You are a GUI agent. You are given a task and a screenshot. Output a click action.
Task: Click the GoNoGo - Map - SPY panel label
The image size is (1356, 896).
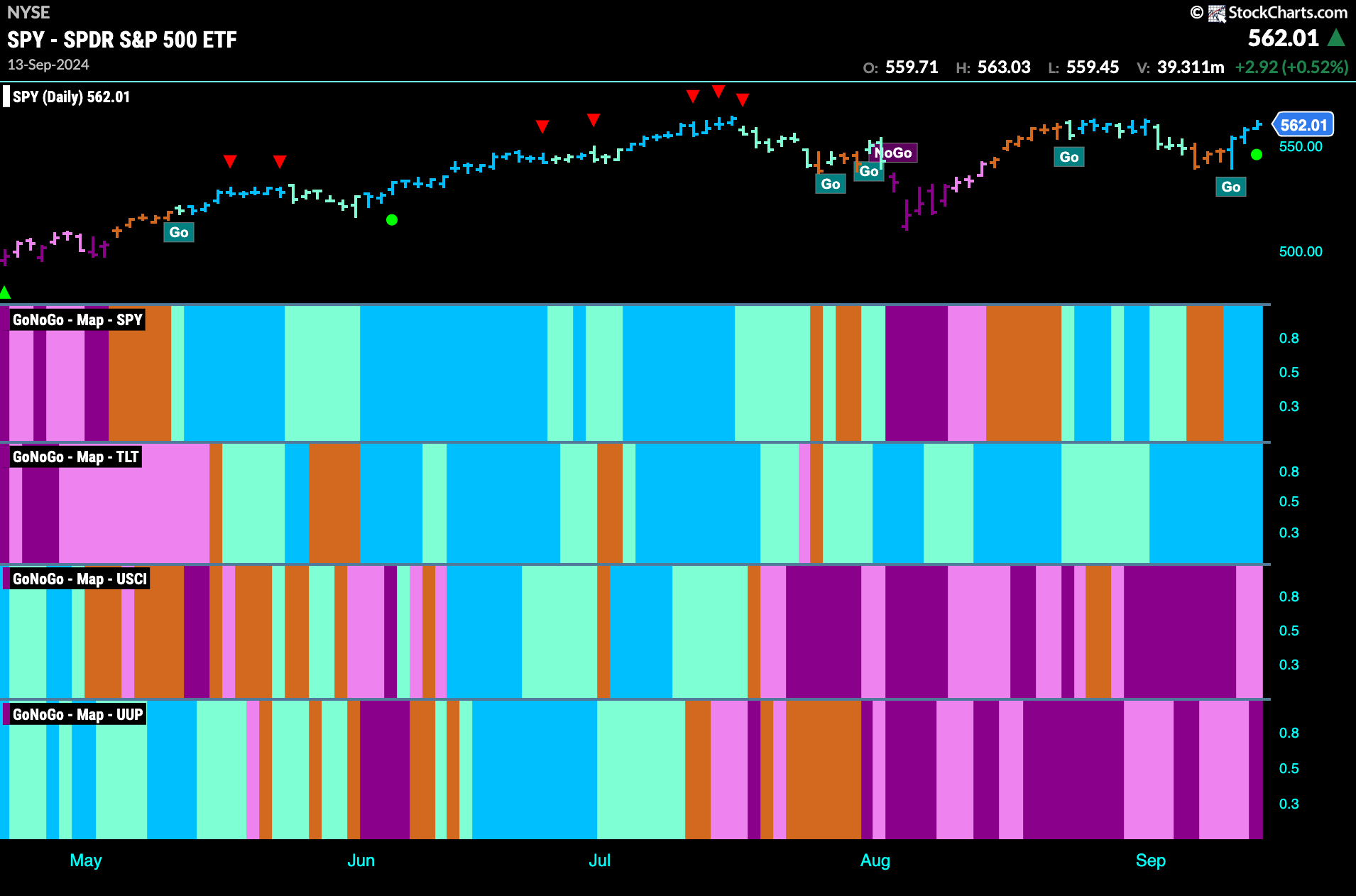coord(77,320)
